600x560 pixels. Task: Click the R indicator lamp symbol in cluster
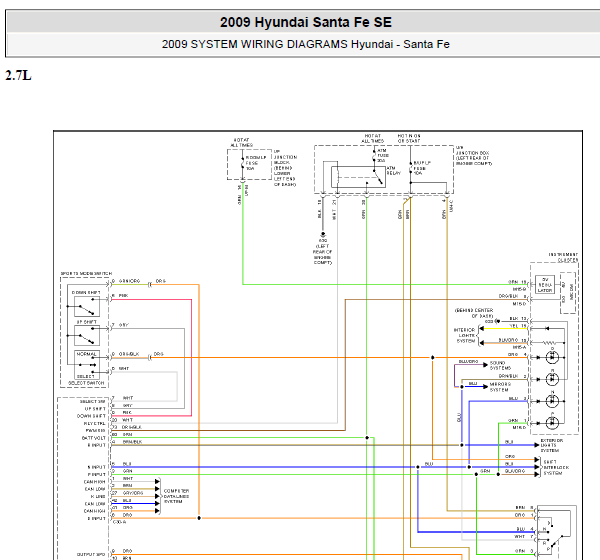click(552, 379)
